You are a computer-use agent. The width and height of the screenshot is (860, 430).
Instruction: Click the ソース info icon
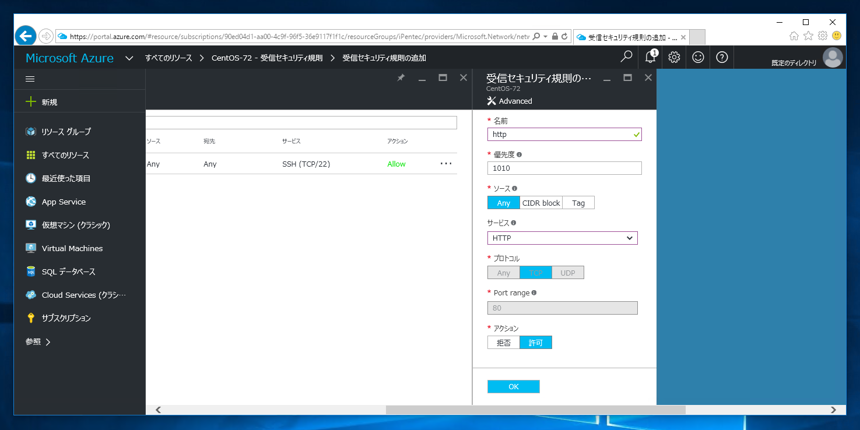point(514,188)
